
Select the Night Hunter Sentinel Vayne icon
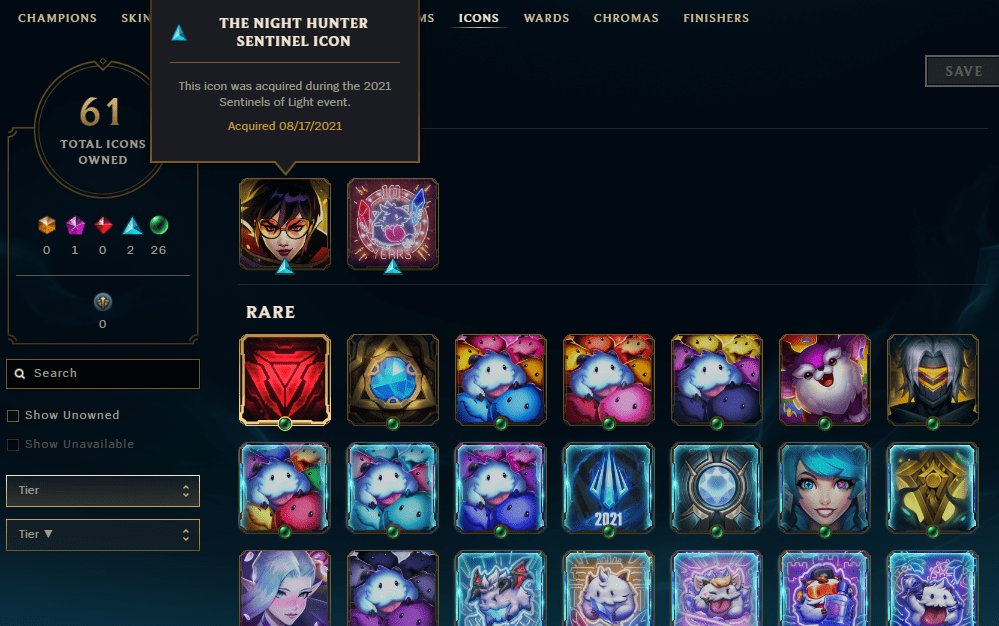click(285, 224)
